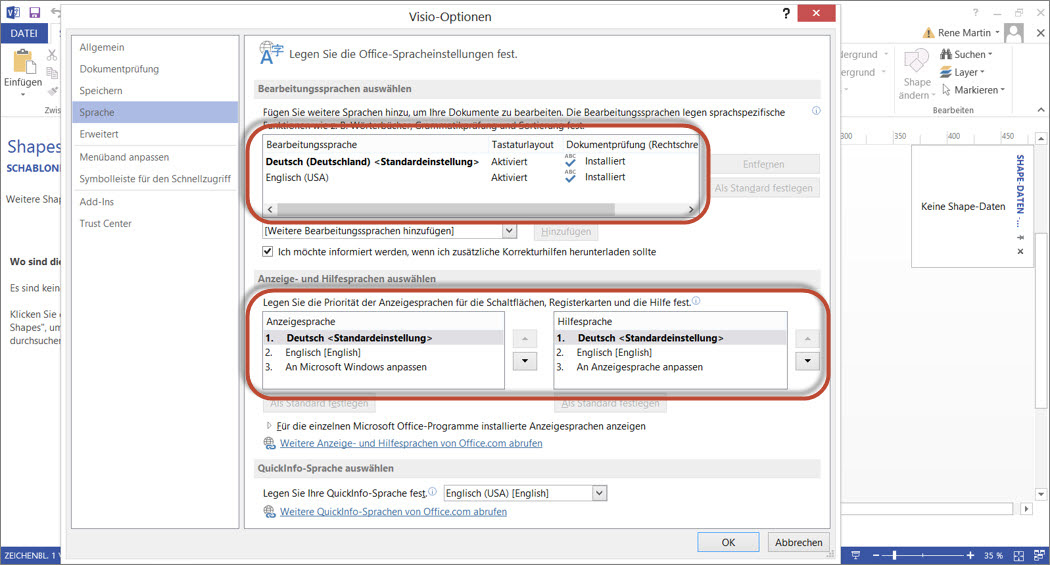Select Dokumentprüfung in options sidebar
The height and width of the screenshot is (565, 1050).
[155, 69]
